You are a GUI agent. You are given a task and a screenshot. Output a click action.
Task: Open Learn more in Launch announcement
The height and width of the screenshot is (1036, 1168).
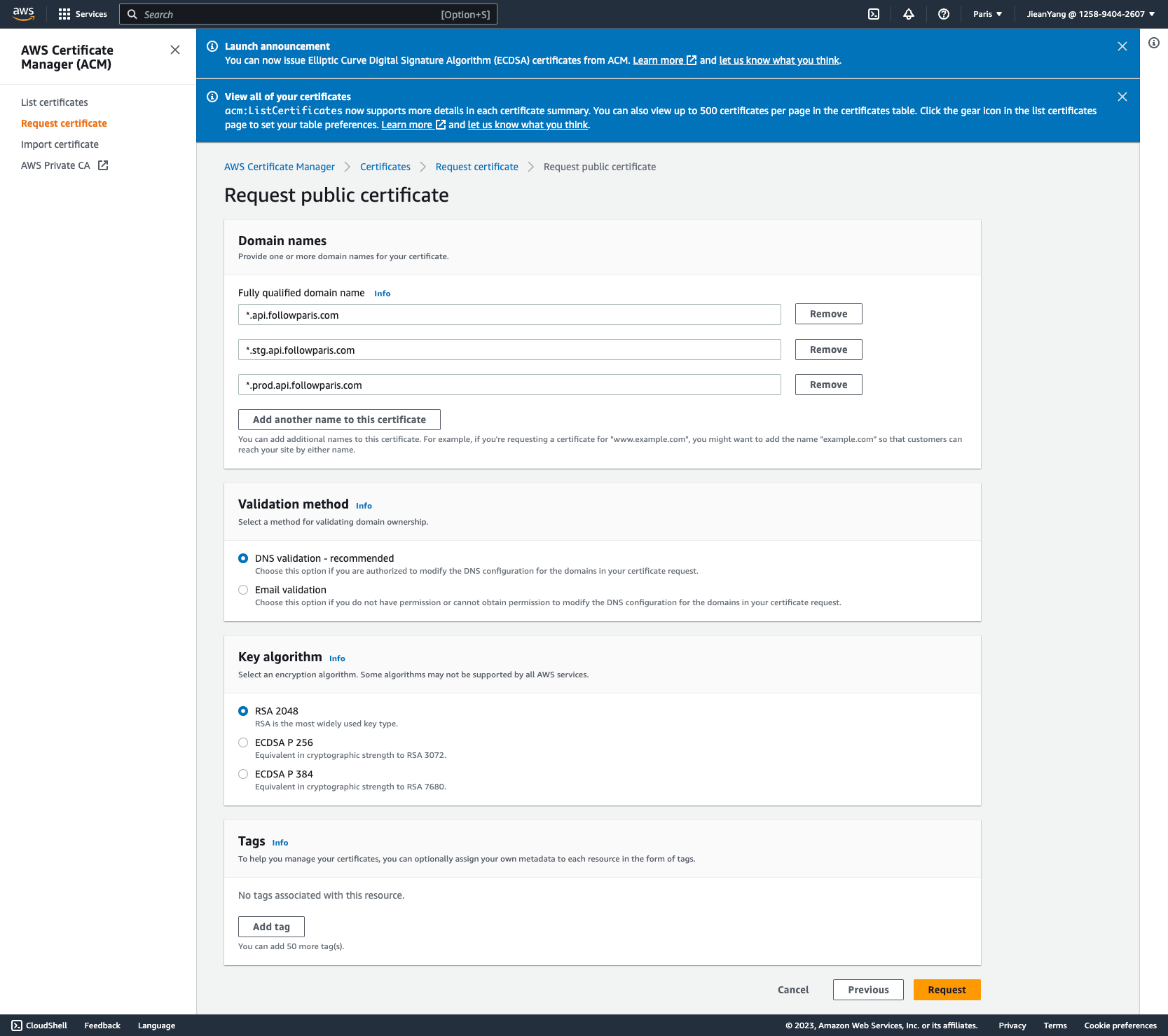tap(664, 60)
